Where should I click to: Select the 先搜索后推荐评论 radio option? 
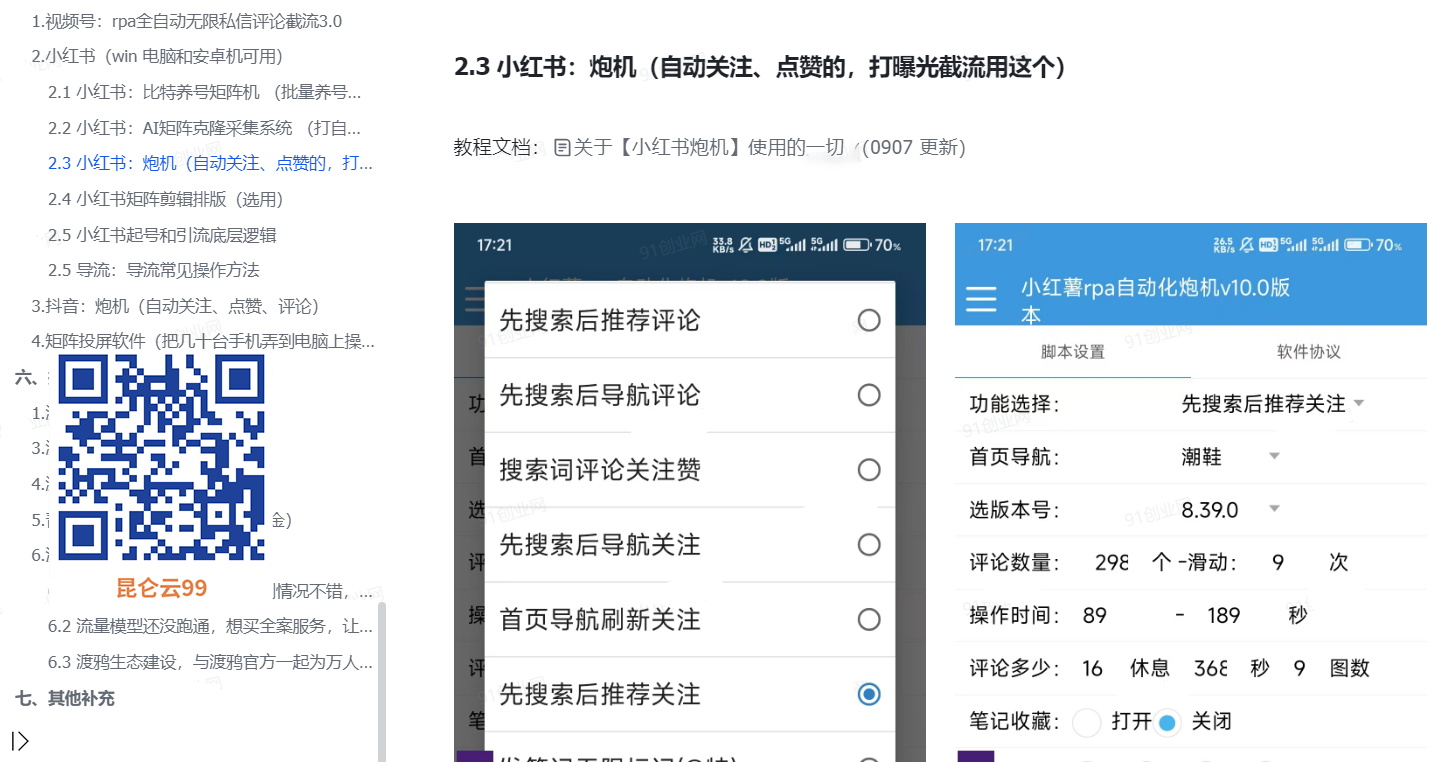click(869, 320)
